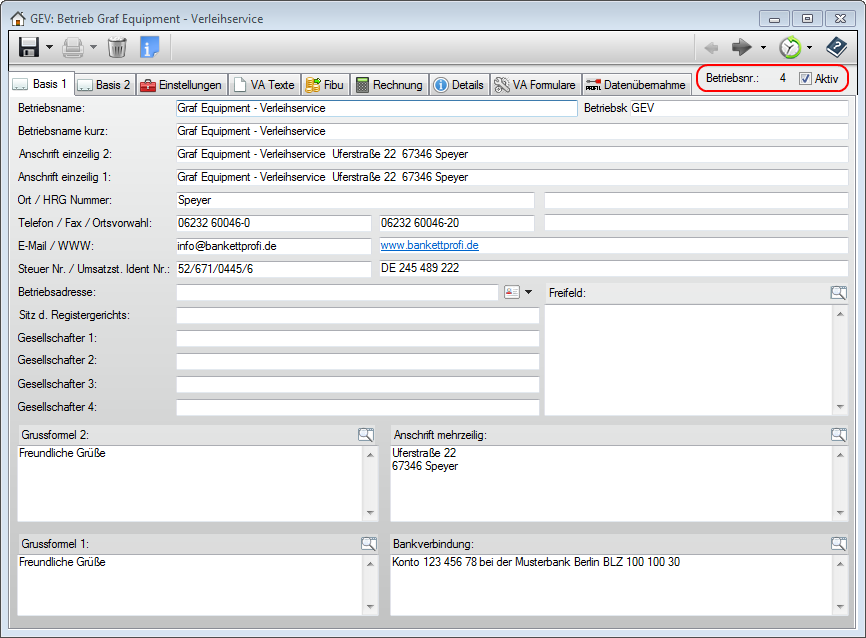Toggle the Aktiv checkbox
Image resolution: width=866 pixels, height=638 pixels.
(806, 78)
